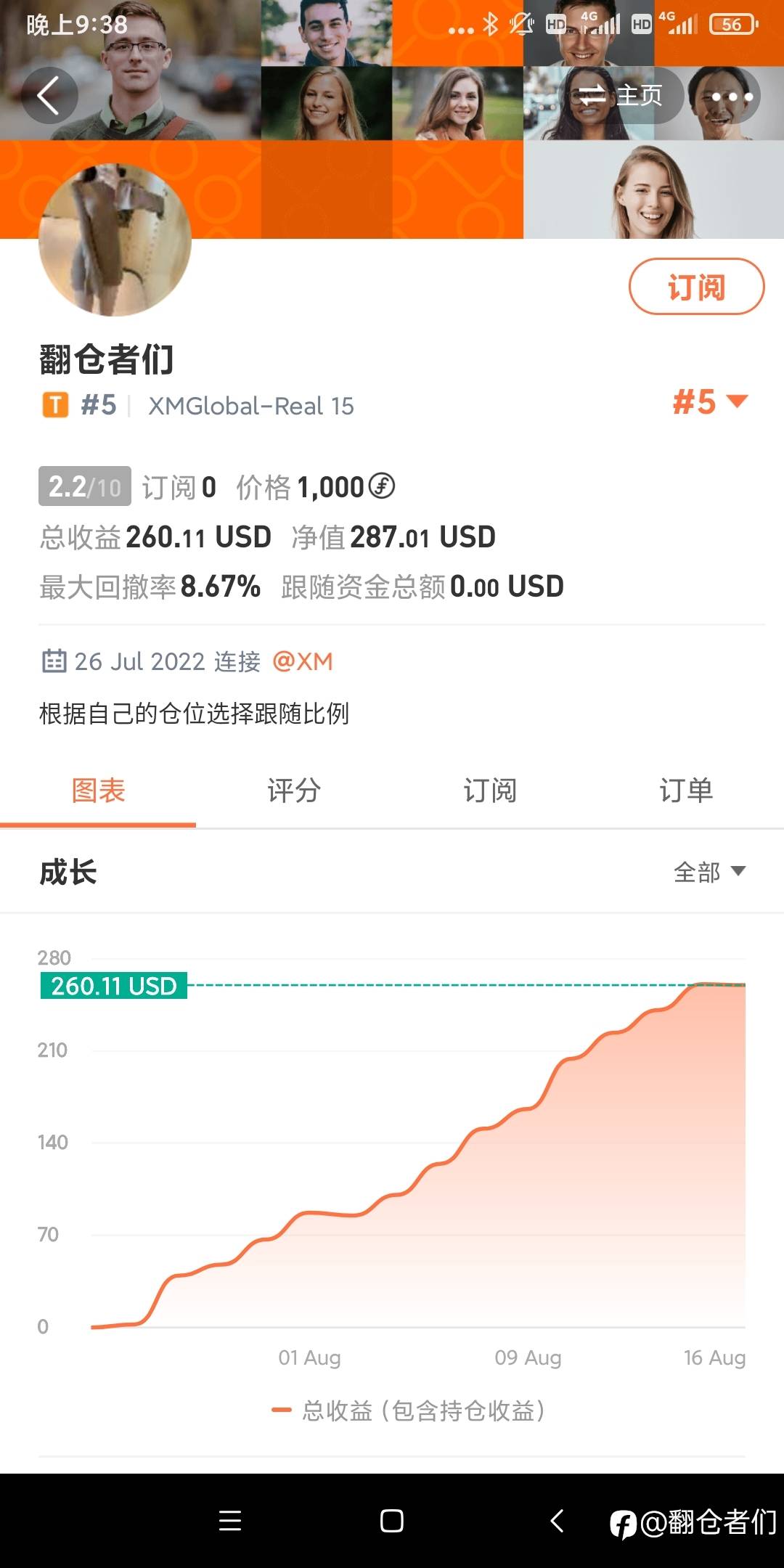Image resolution: width=784 pixels, height=1568 pixels.
Task: Open Android recent apps menu button
Action: click(230, 1520)
